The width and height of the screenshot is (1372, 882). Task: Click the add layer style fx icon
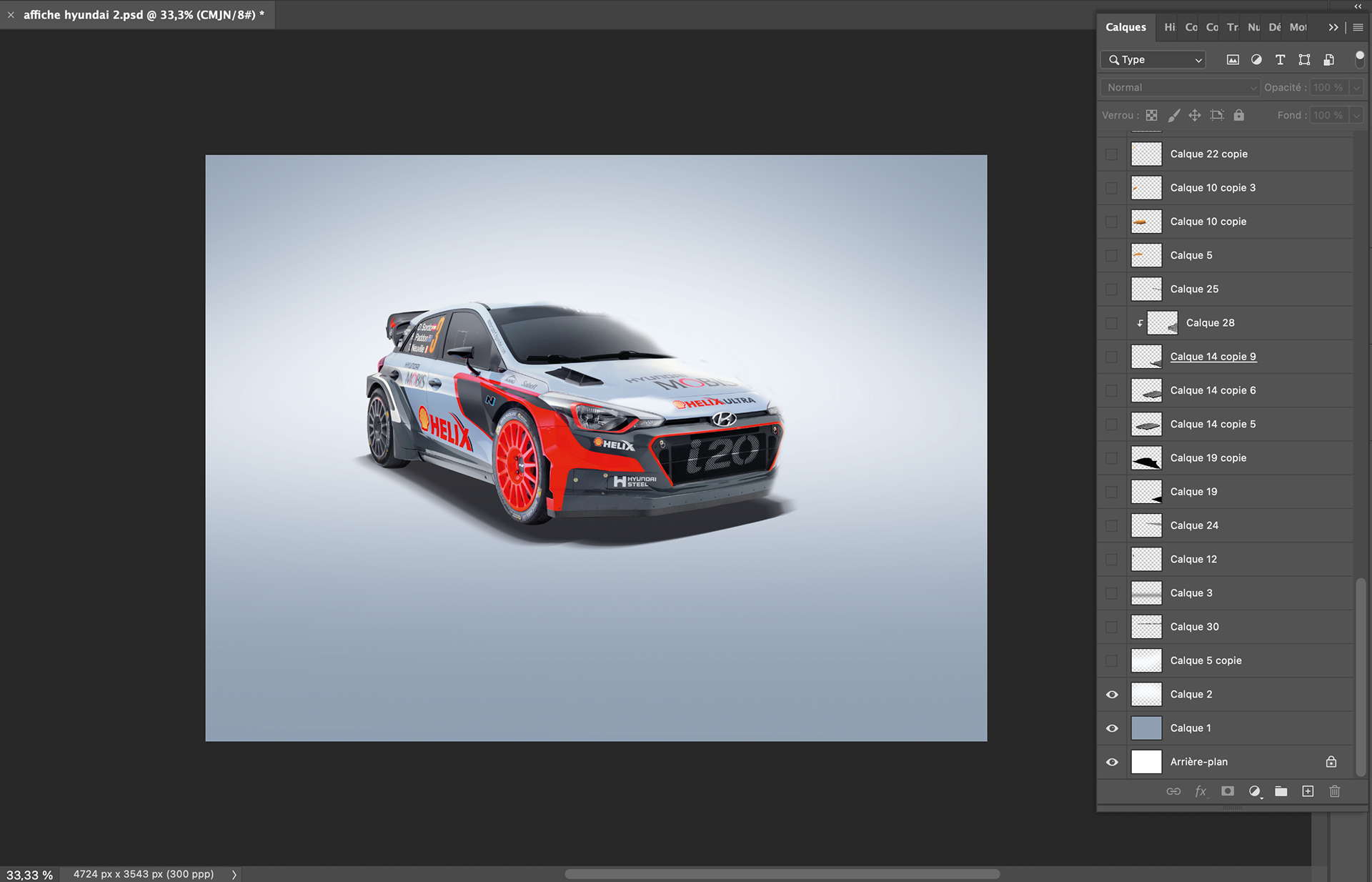[x=1200, y=791]
